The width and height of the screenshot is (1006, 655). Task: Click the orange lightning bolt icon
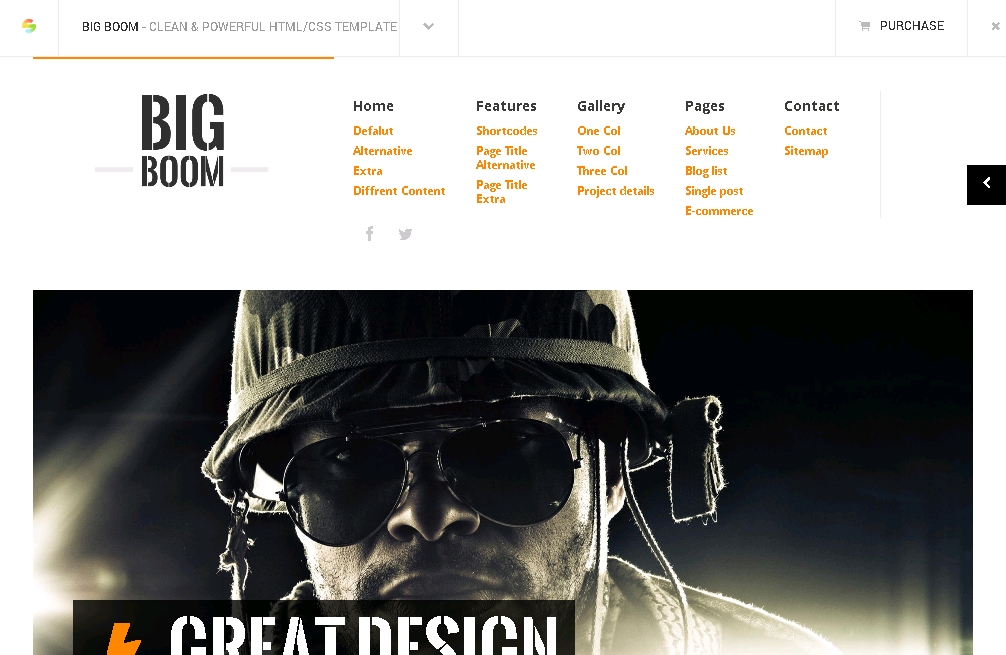pyautogui.click(x=123, y=638)
